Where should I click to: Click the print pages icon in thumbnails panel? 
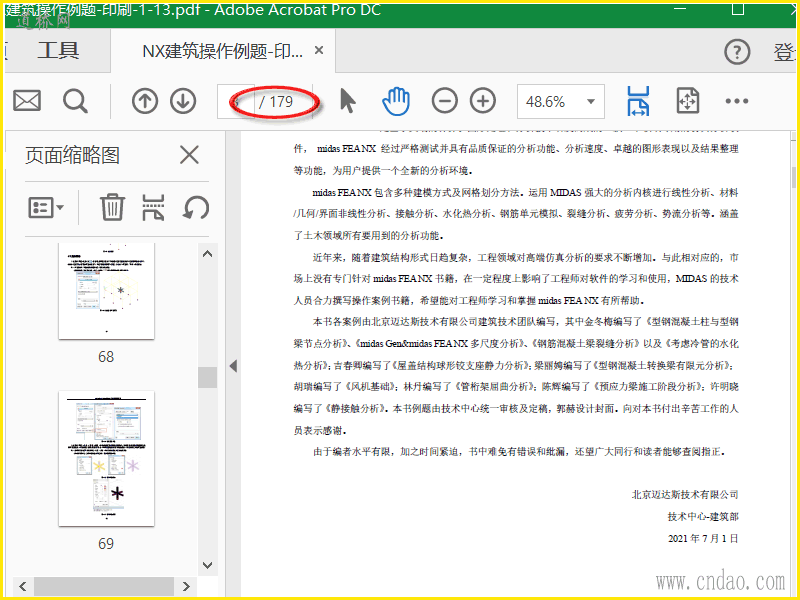click(153, 207)
